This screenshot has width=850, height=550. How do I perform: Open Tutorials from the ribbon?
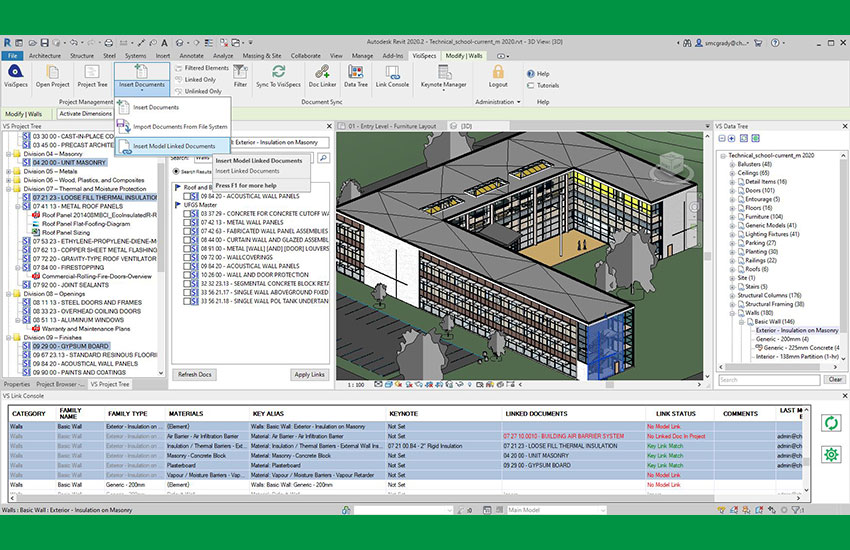(x=543, y=86)
